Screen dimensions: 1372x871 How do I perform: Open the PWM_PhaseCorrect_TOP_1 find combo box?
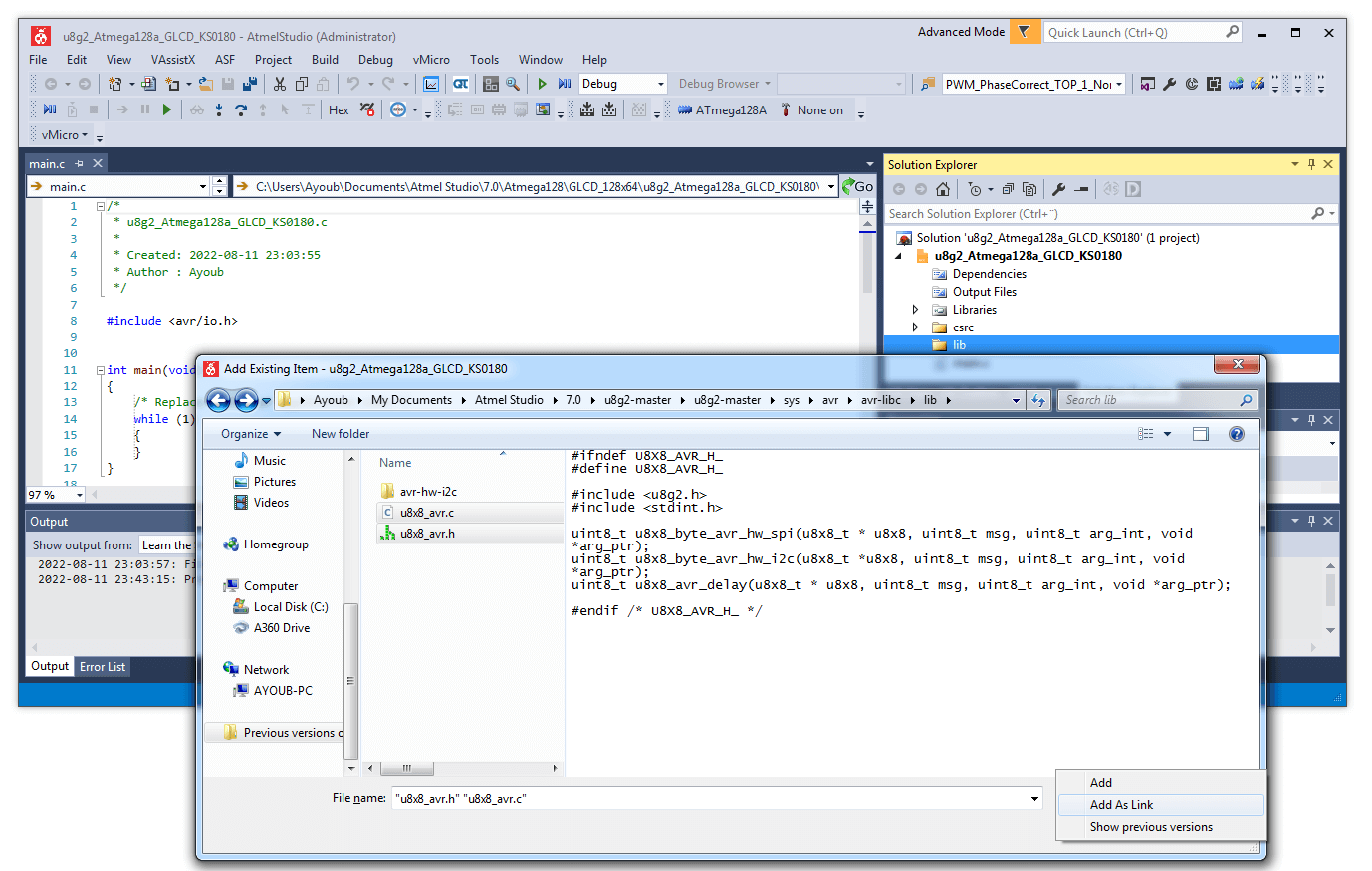click(x=1119, y=84)
